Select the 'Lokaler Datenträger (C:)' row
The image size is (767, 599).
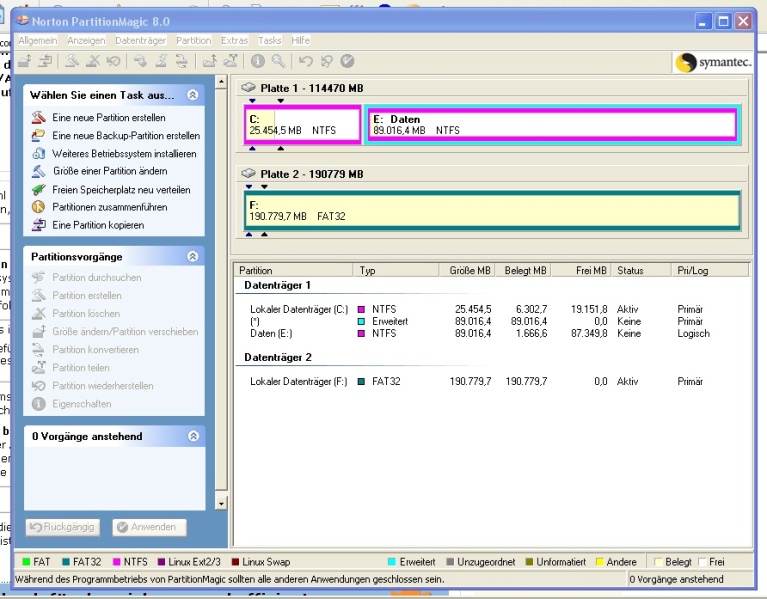click(x=491, y=310)
